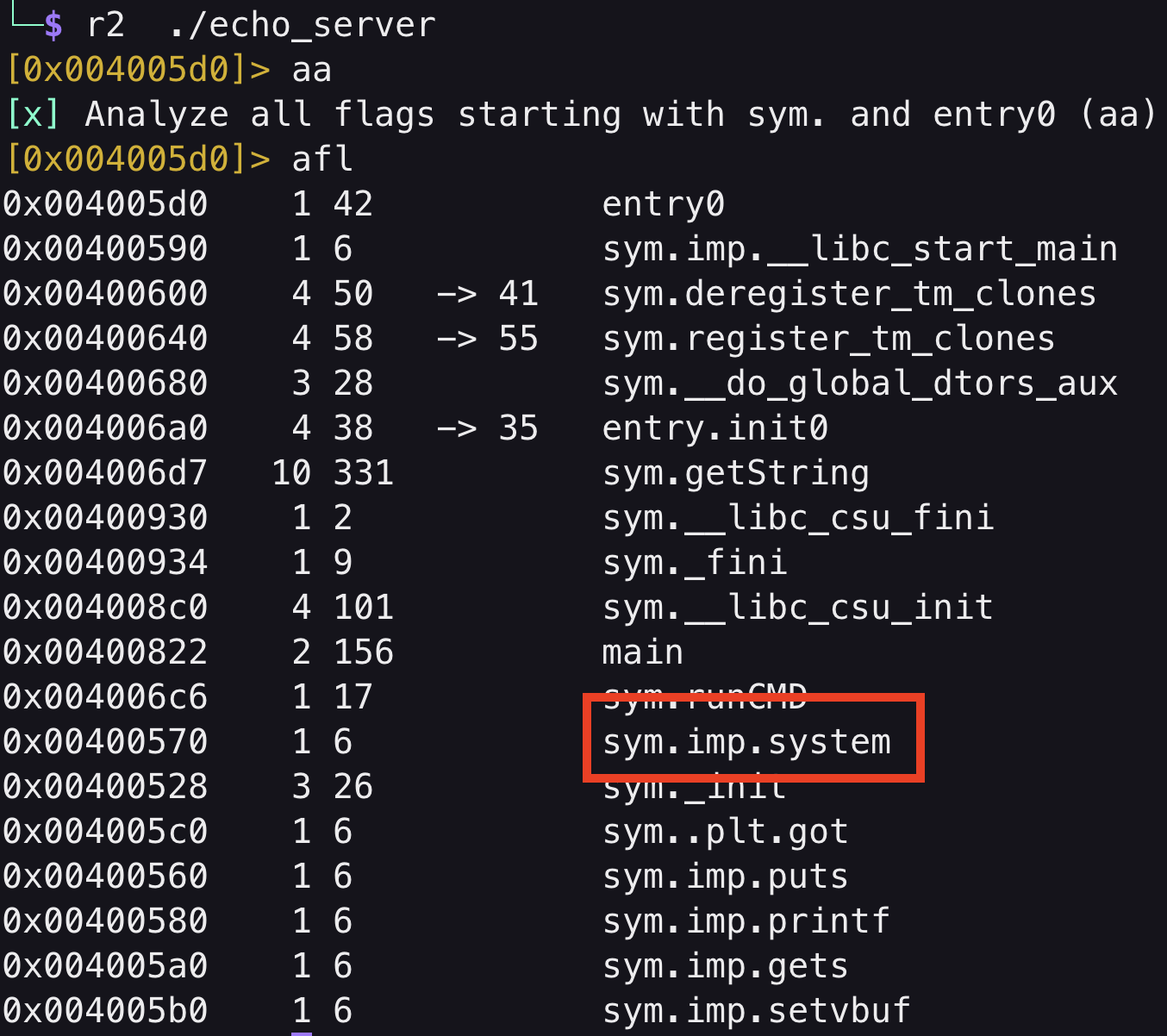Click the afl command at the prompt
The height and width of the screenshot is (1036, 1167).
coord(322,159)
